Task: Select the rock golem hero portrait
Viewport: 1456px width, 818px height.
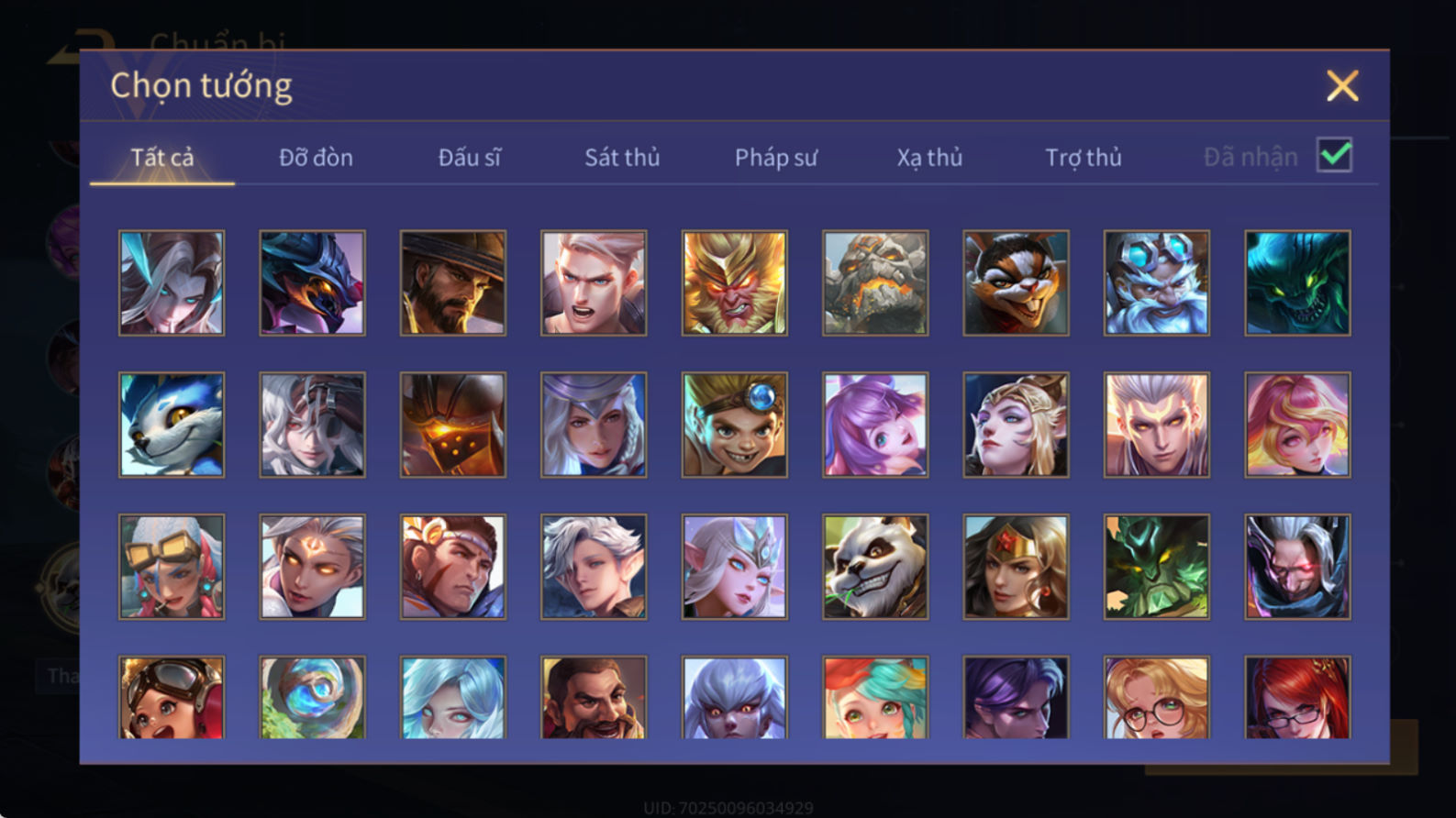Action: [875, 282]
